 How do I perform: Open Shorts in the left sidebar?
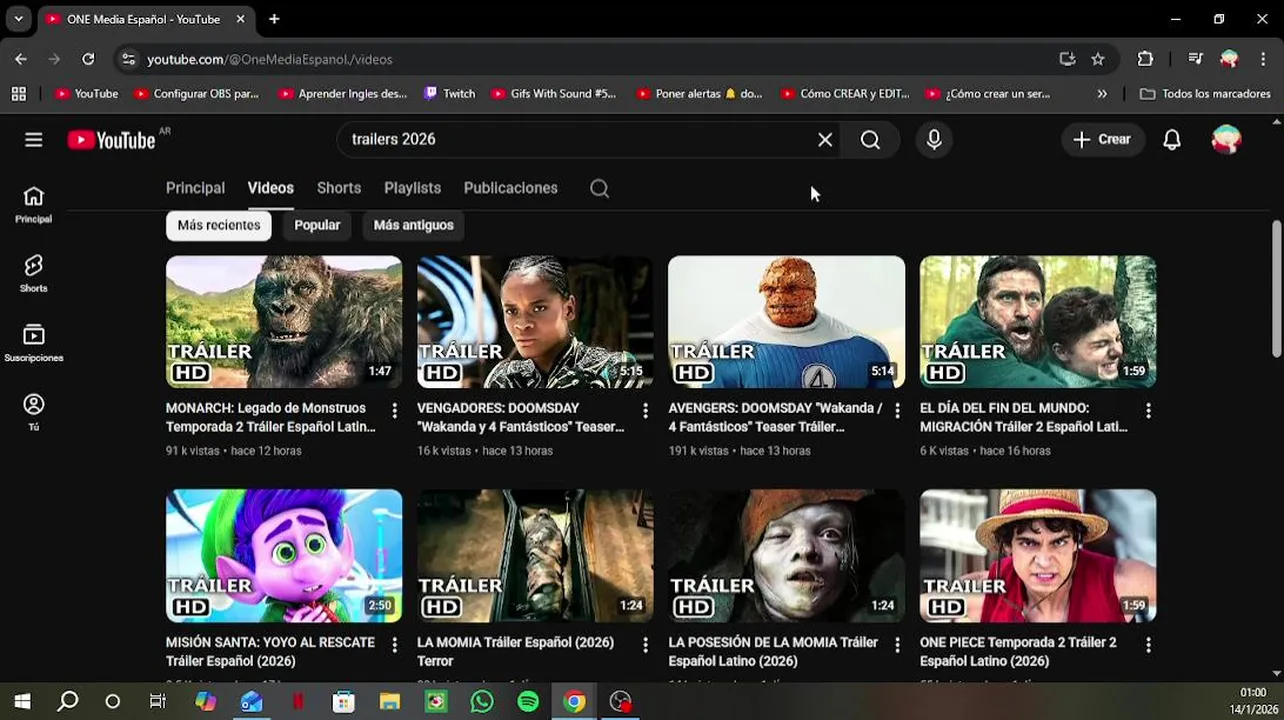click(34, 273)
